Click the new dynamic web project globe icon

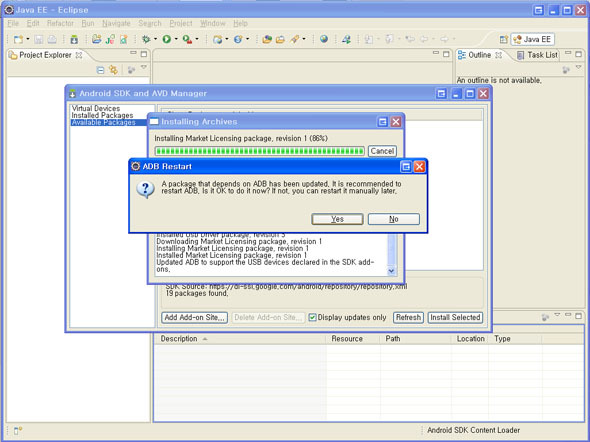[x=217, y=39]
